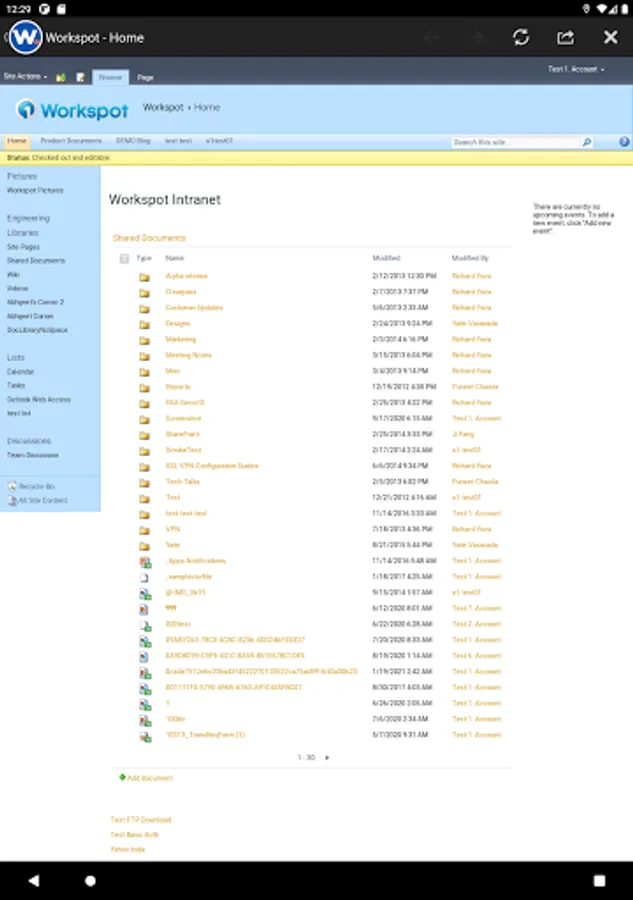633x900 pixels.
Task: Select the Product Documents navigation tab
Action: [x=71, y=141]
